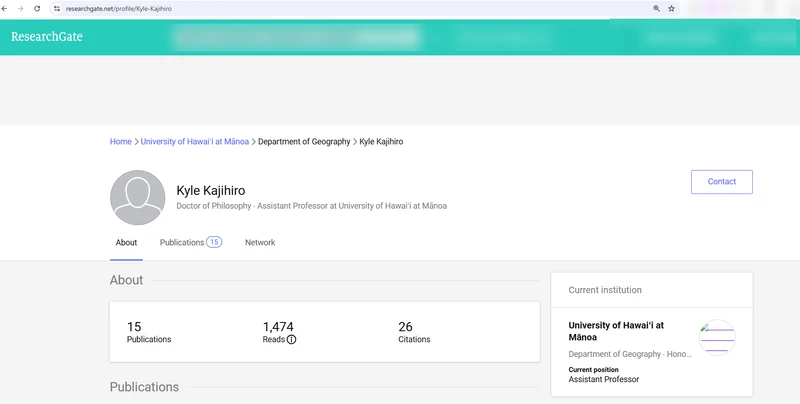Screen dimensions: 800x404
Task: Click the institution logo thumbnail
Action: click(x=717, y=337)
